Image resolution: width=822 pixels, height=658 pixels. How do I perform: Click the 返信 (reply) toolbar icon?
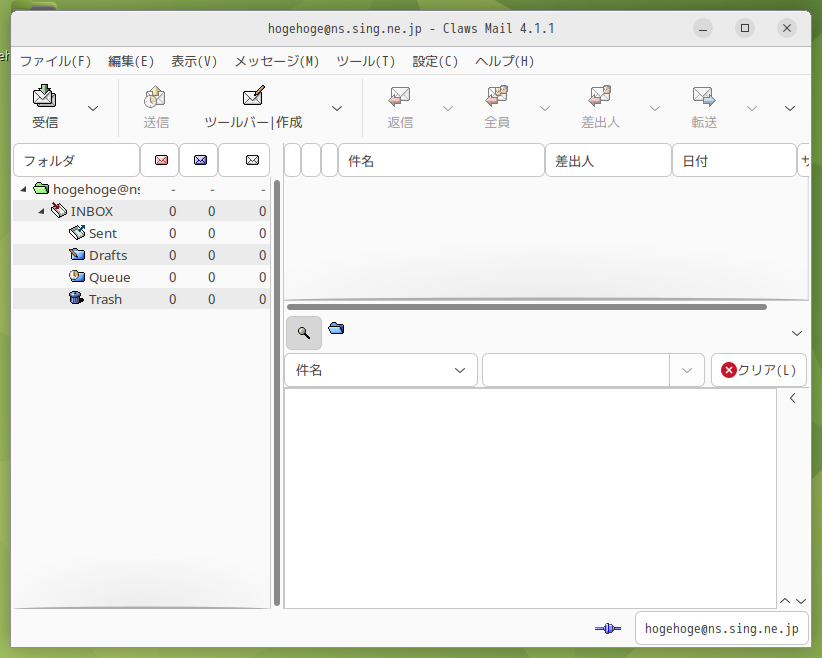click(399, 96)
